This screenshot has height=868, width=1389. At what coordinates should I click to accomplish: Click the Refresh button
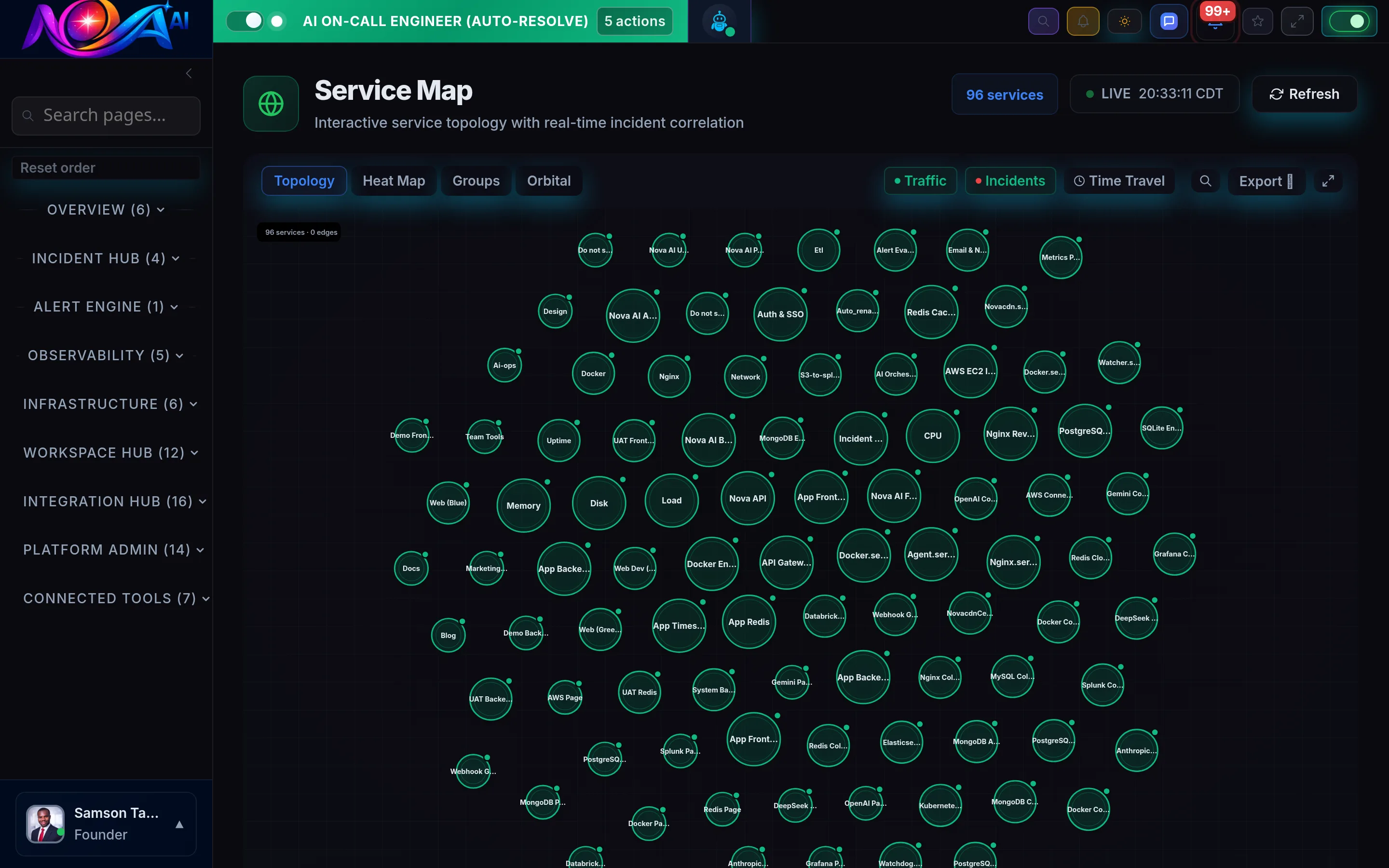(x=1304, y=94)
